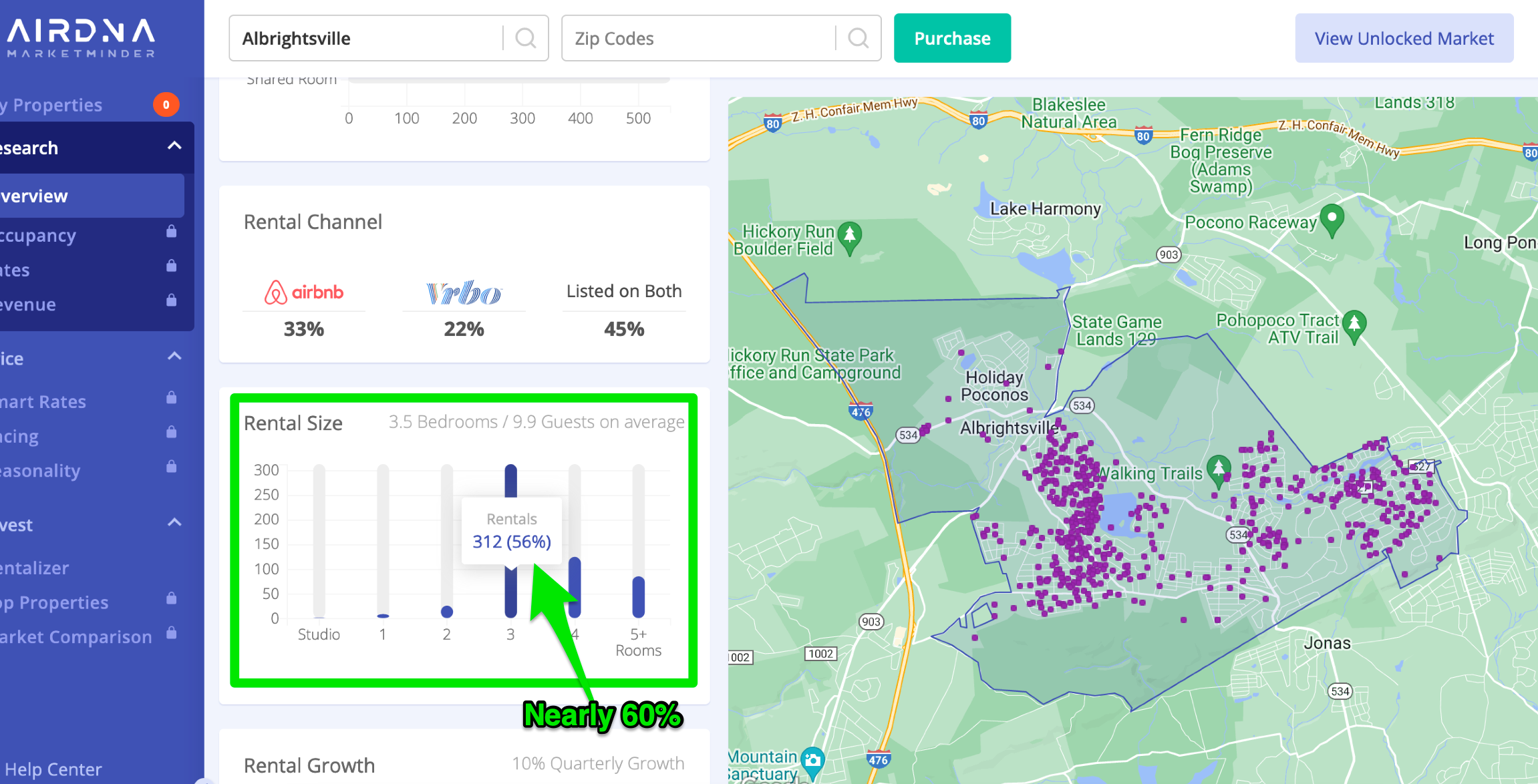Click the lock icon beside Occupancy

pyautogui.click(x=172, y=232)
